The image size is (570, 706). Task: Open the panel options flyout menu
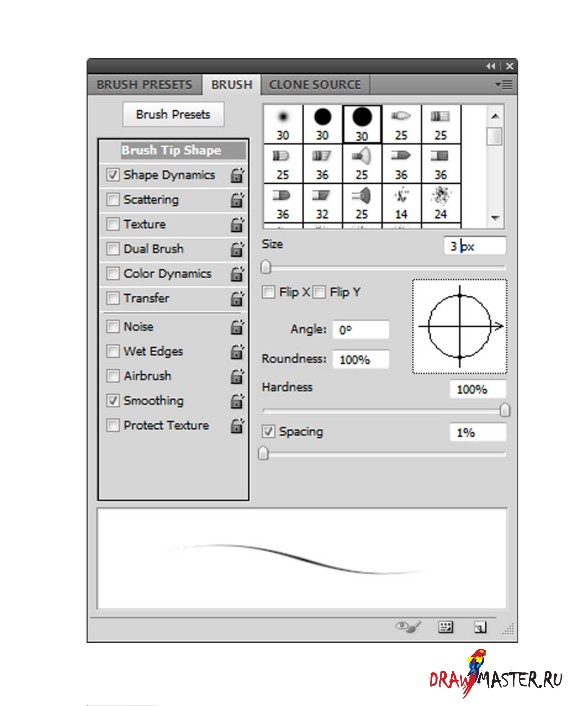[x=504, y=84]
